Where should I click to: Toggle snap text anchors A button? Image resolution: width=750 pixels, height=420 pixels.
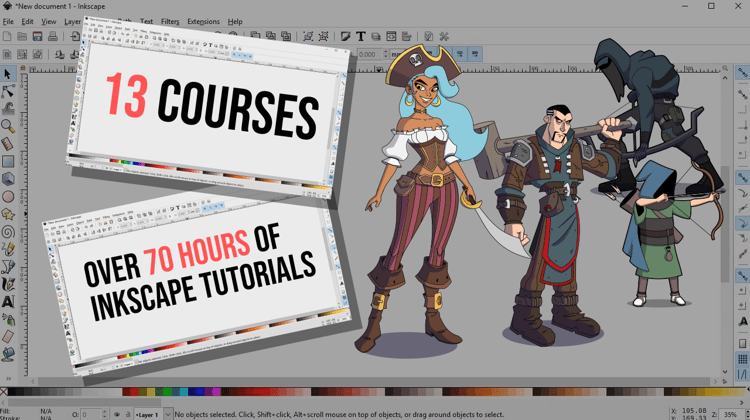point(742,321)
